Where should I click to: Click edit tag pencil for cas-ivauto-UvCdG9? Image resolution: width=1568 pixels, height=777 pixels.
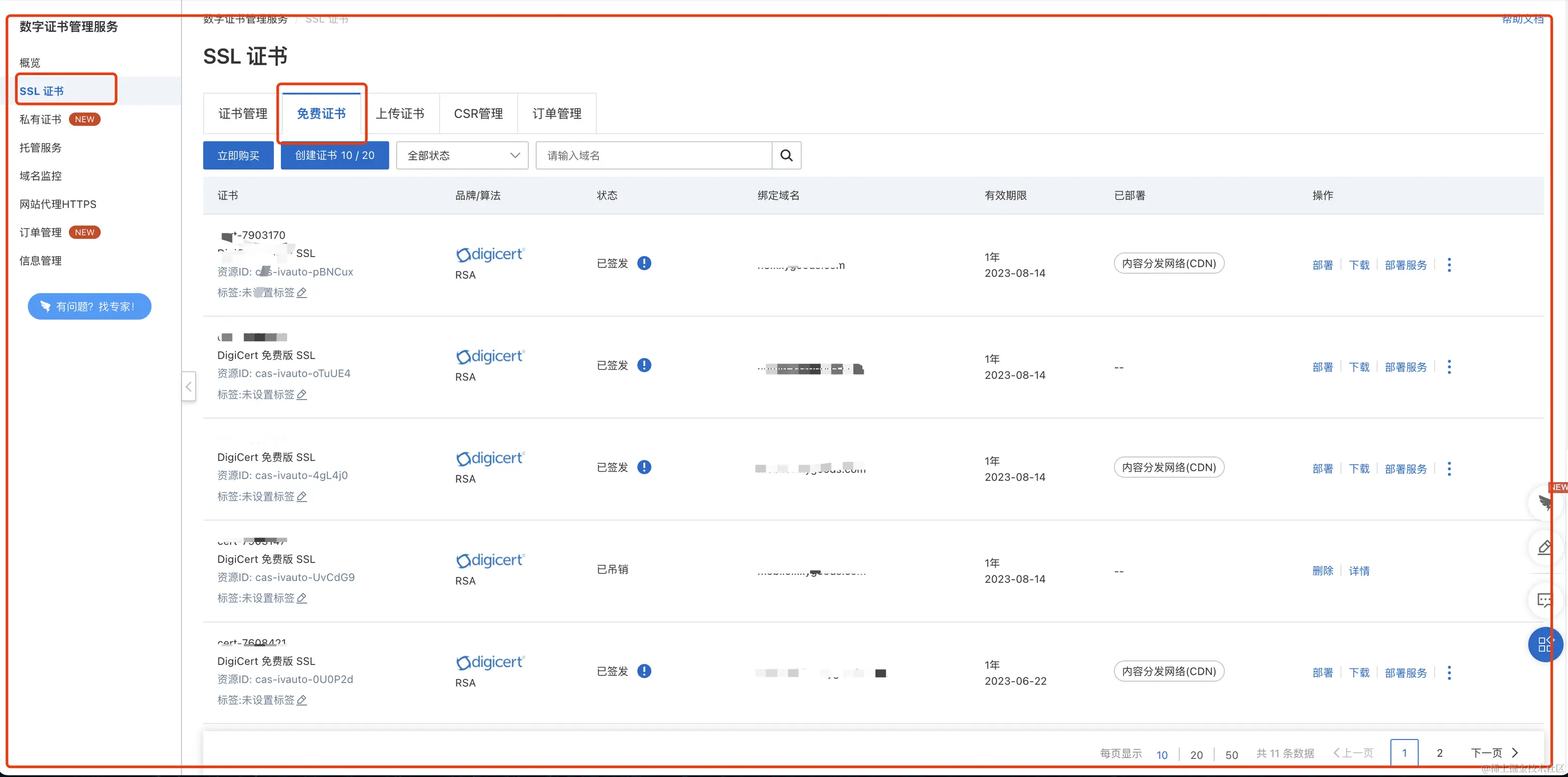(x=301, y=598)
